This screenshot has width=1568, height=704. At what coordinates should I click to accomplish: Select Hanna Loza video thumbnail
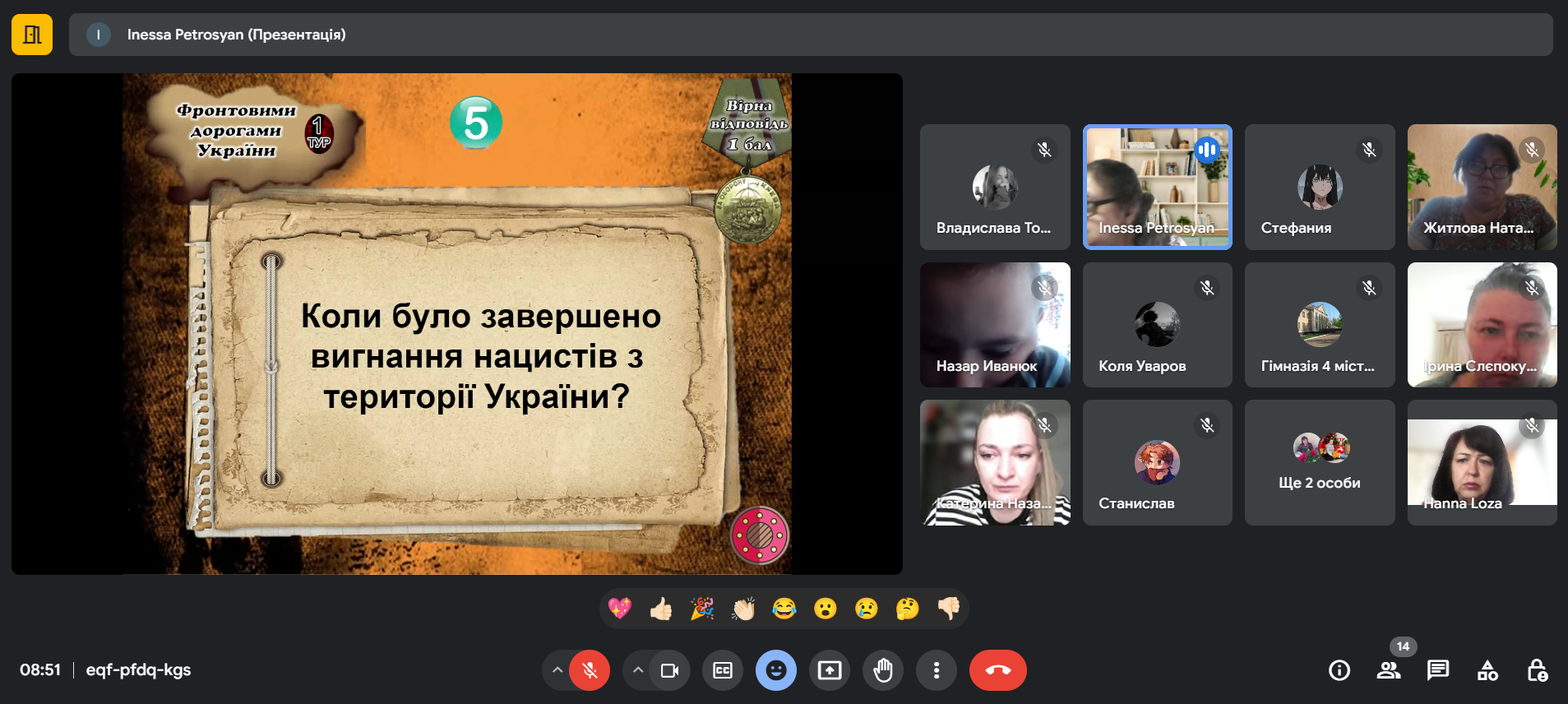(x=1482, y=462)
